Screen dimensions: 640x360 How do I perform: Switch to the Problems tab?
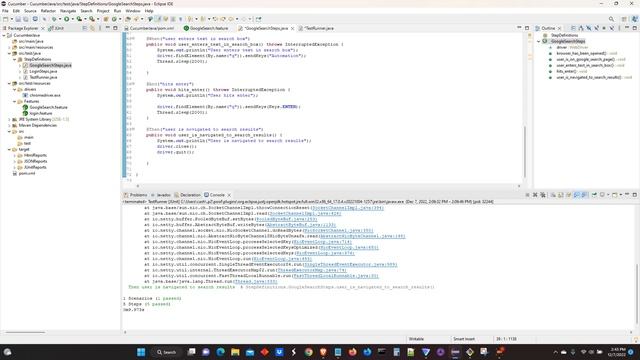pyautogui.click(x=135, y=195)
